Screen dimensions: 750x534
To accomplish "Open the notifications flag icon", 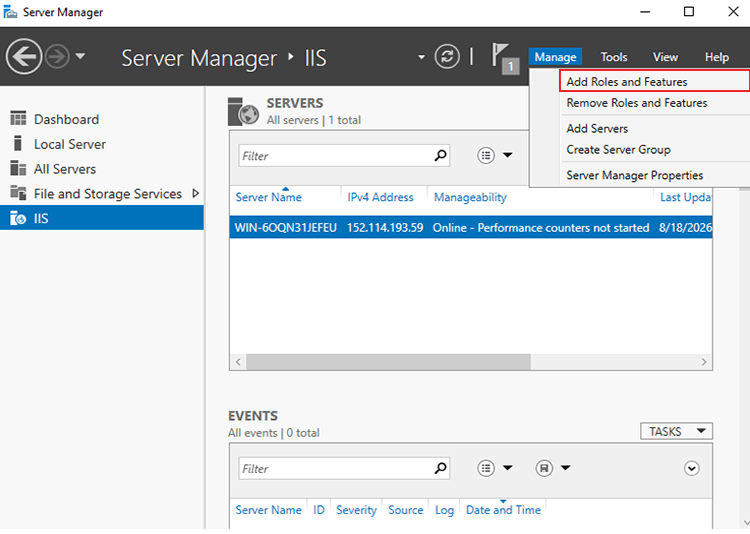I will coord(504,58).
